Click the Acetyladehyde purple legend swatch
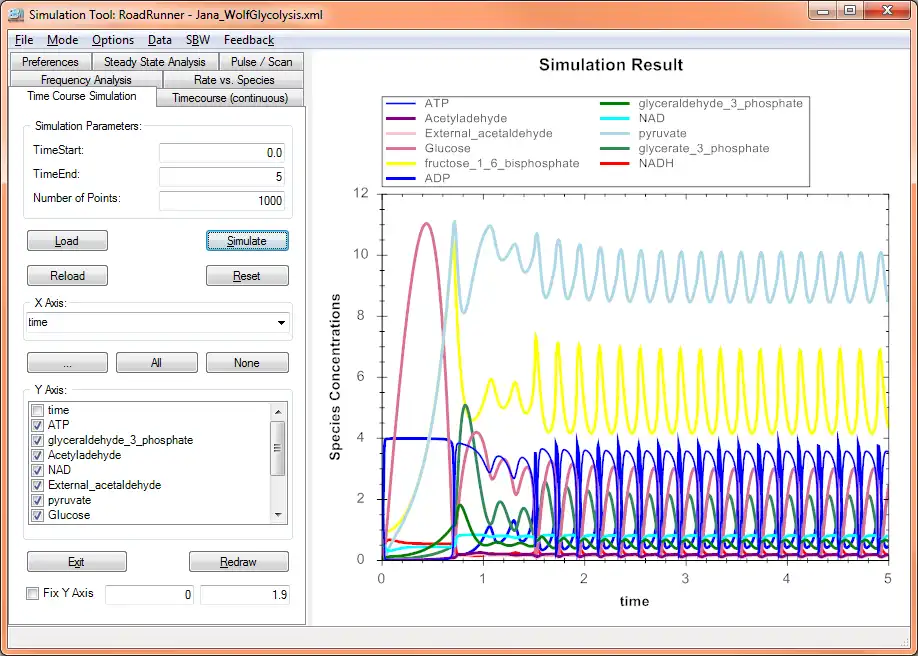918x656 pixels. tap(401, 118)
